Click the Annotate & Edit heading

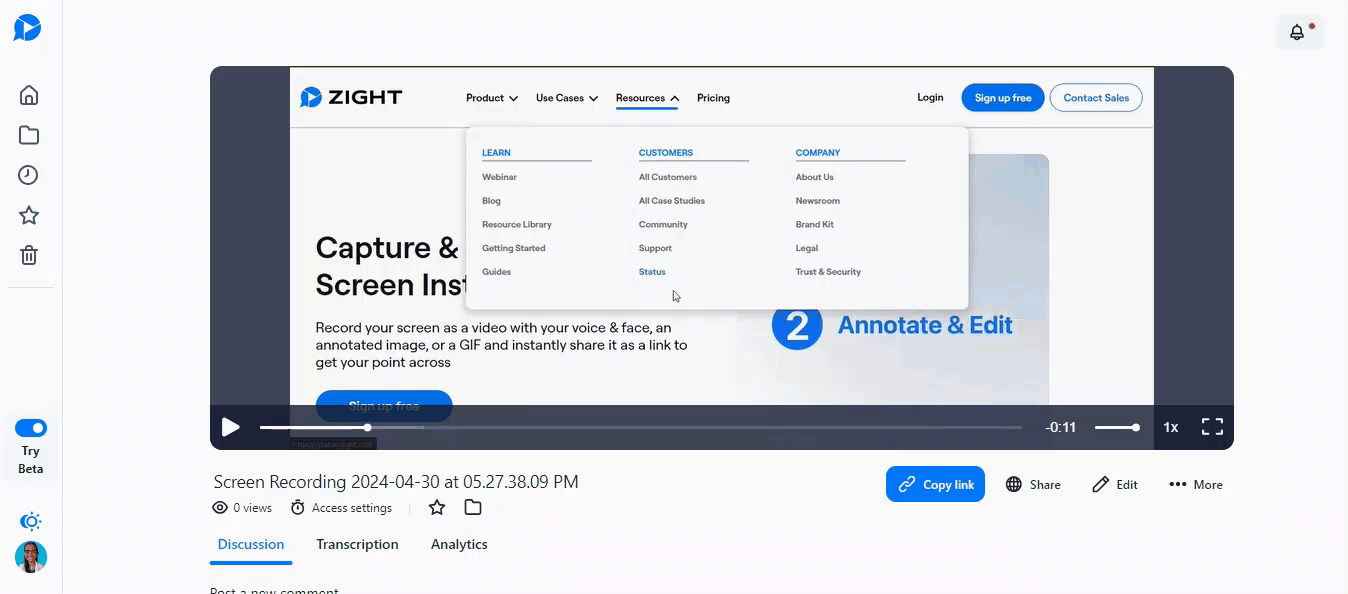pos(925,325)
